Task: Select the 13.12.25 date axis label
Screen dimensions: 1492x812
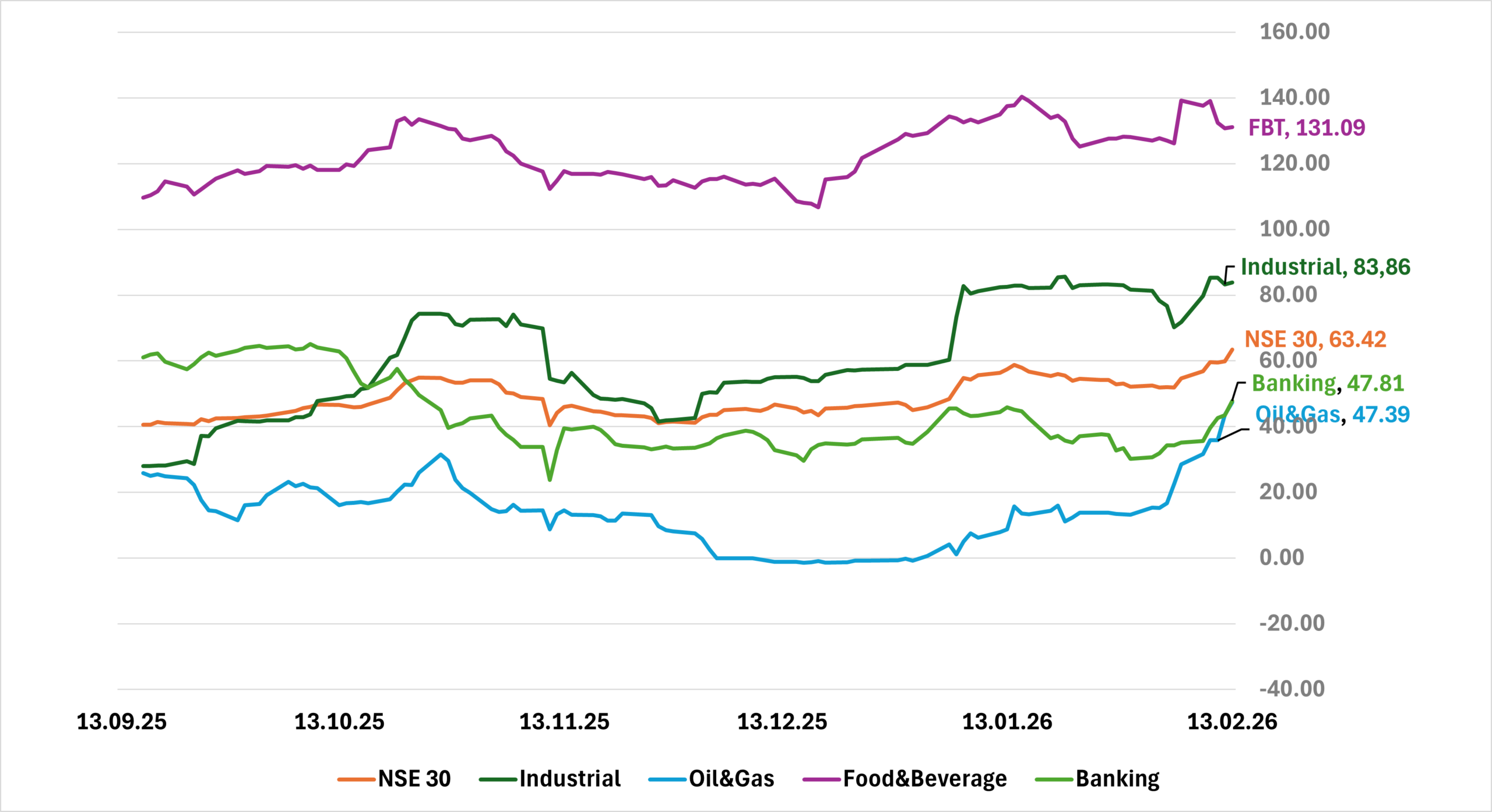Action: (782, 722)
